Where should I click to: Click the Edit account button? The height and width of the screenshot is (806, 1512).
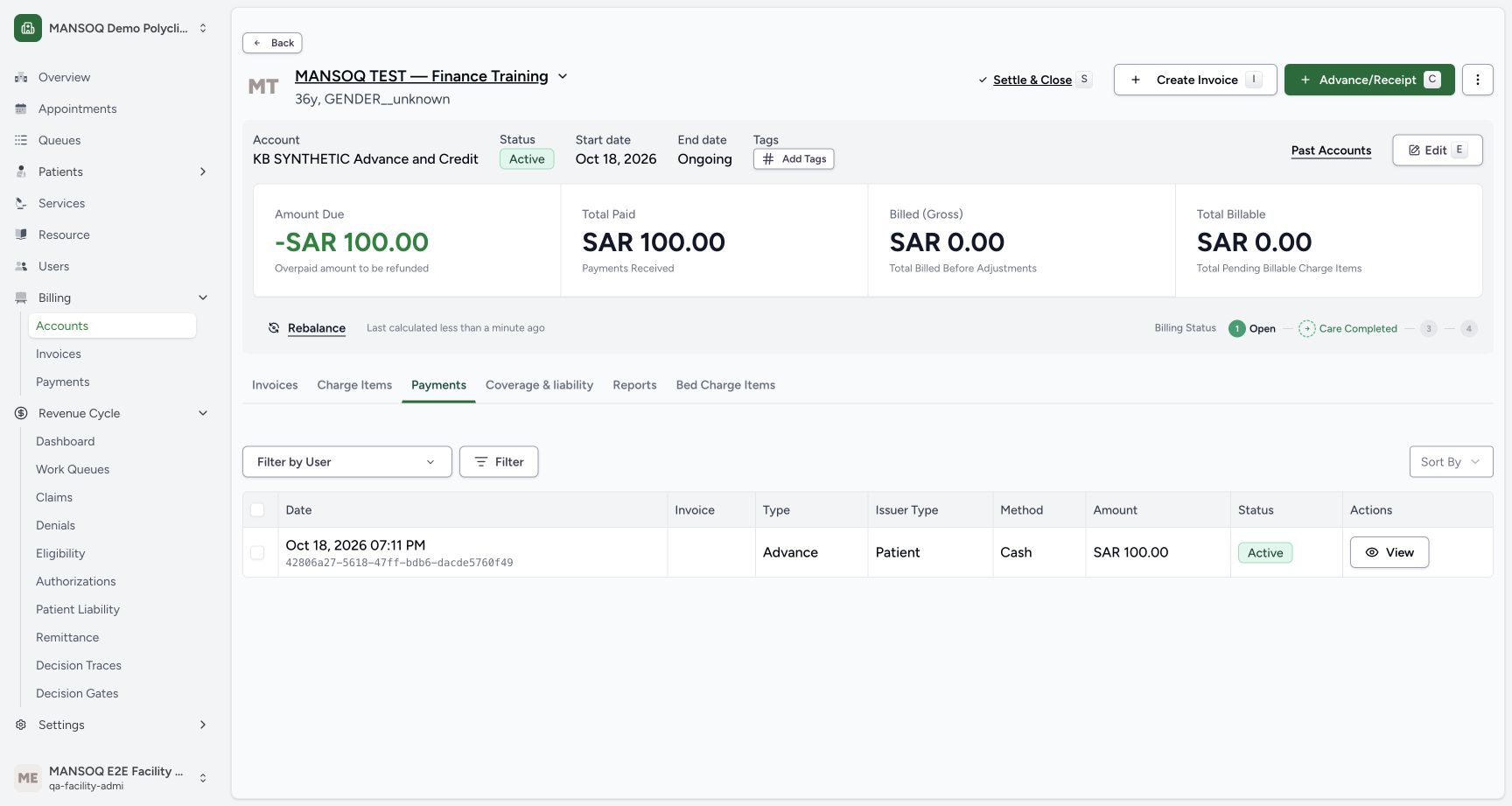click(x=1438, y=150)
